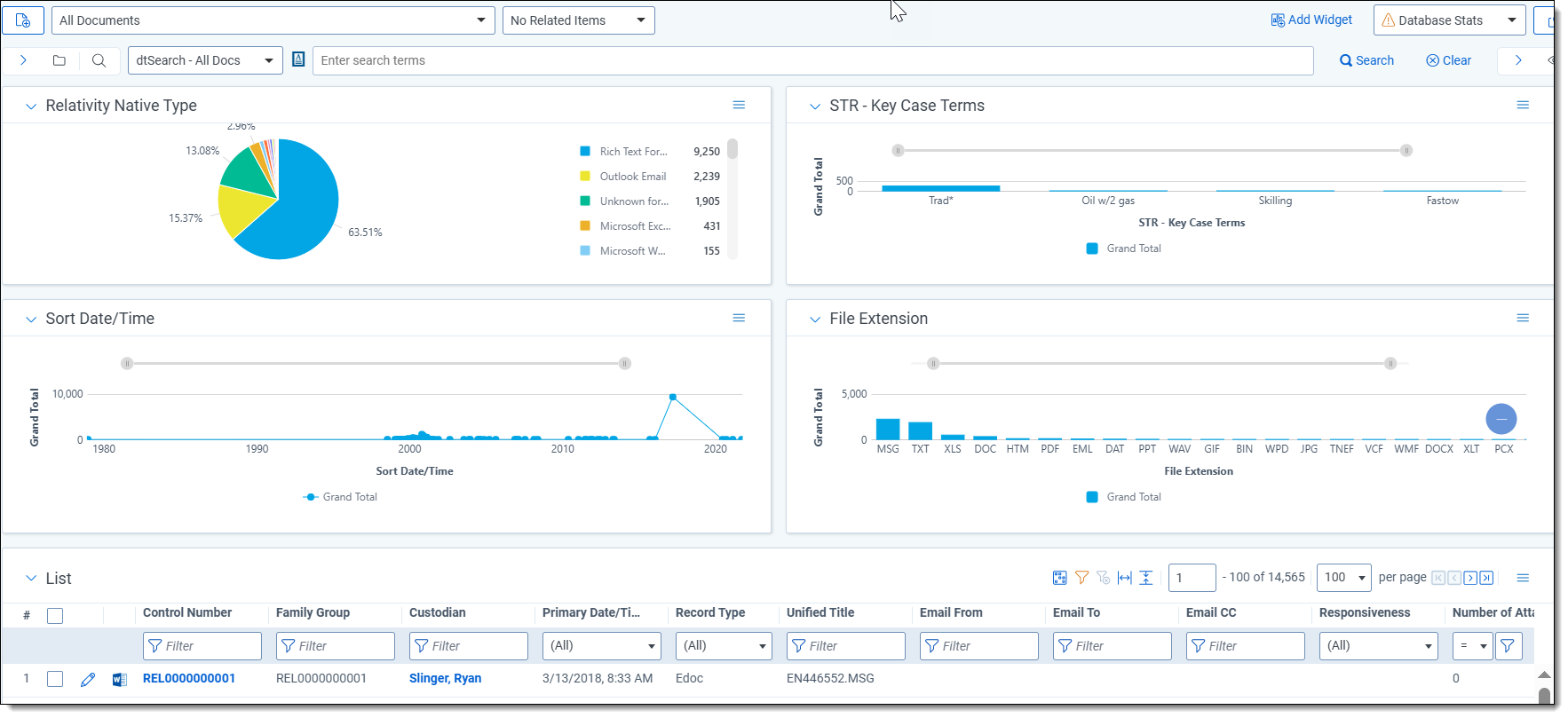
Task: Open the Word native file icon
Action: 119,679
